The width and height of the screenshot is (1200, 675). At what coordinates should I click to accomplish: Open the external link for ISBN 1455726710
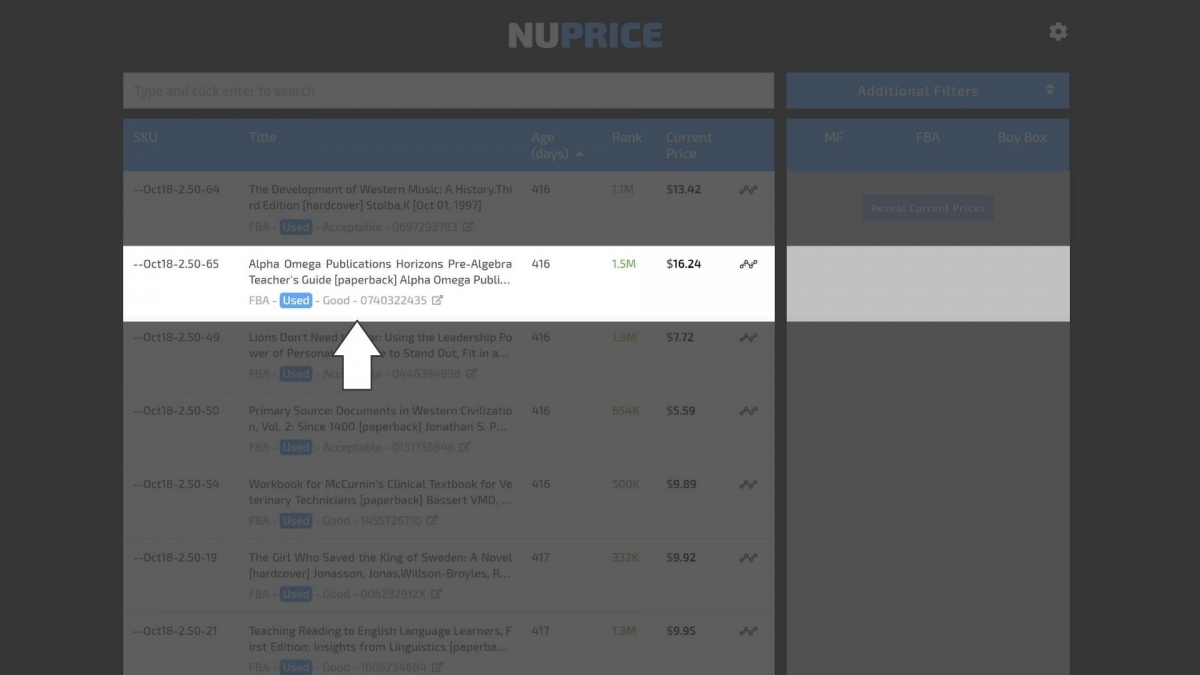coord(430,520)
